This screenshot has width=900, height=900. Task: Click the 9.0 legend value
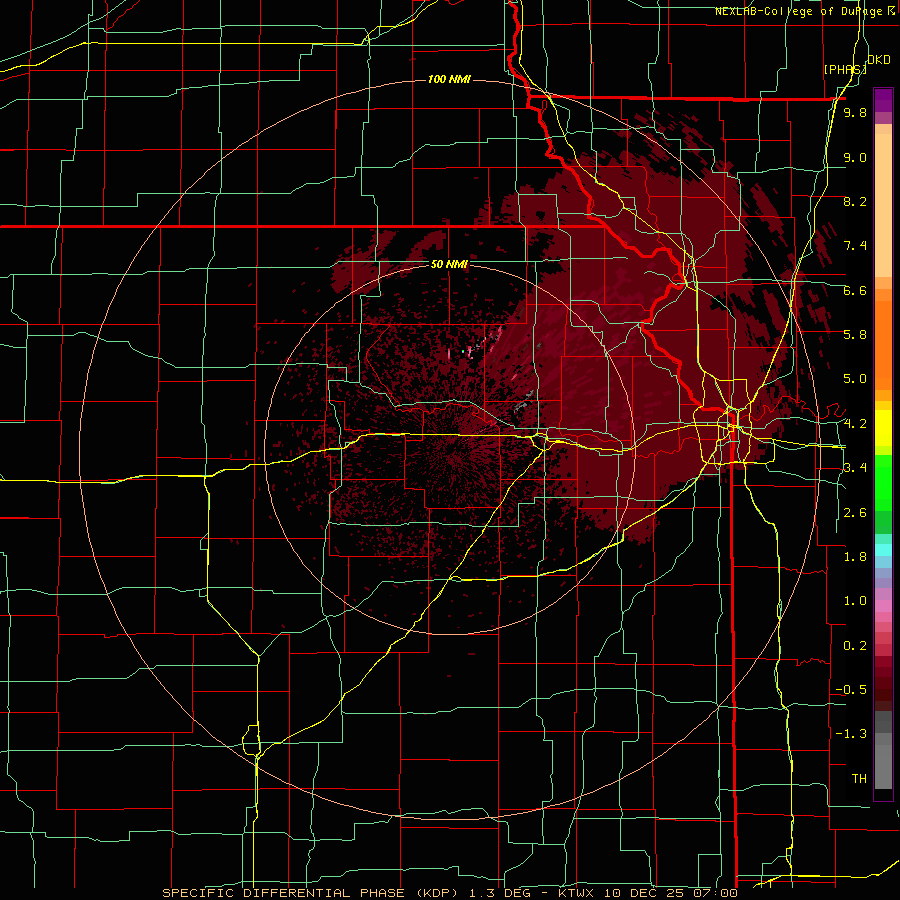pos(855,157)
